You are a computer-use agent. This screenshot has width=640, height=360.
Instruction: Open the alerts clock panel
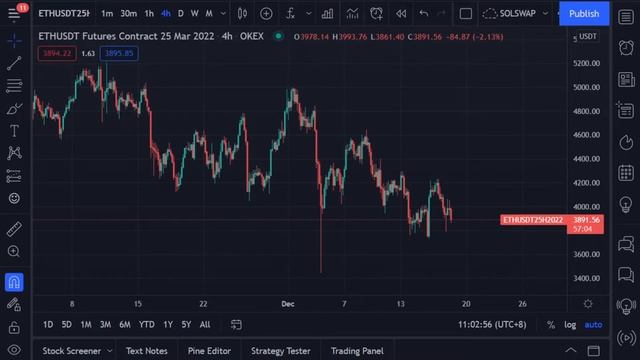click(626, 48)
